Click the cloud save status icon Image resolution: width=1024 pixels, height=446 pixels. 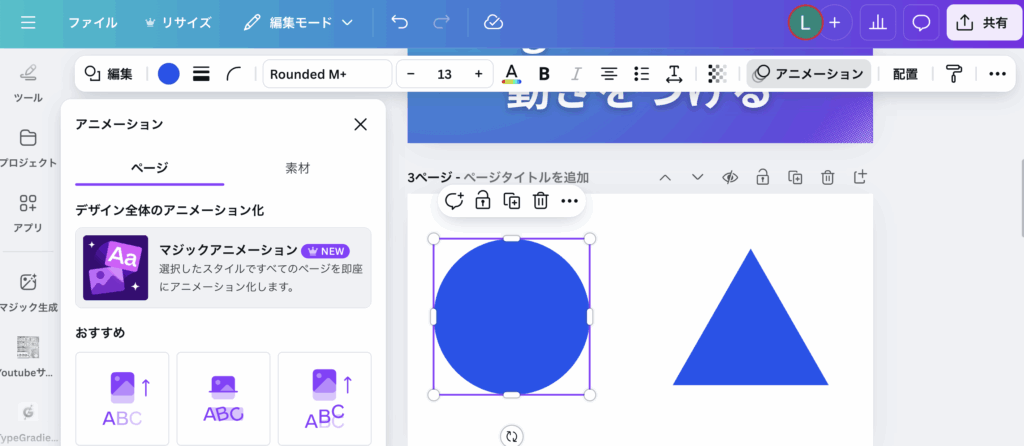[x=492, y=22]
